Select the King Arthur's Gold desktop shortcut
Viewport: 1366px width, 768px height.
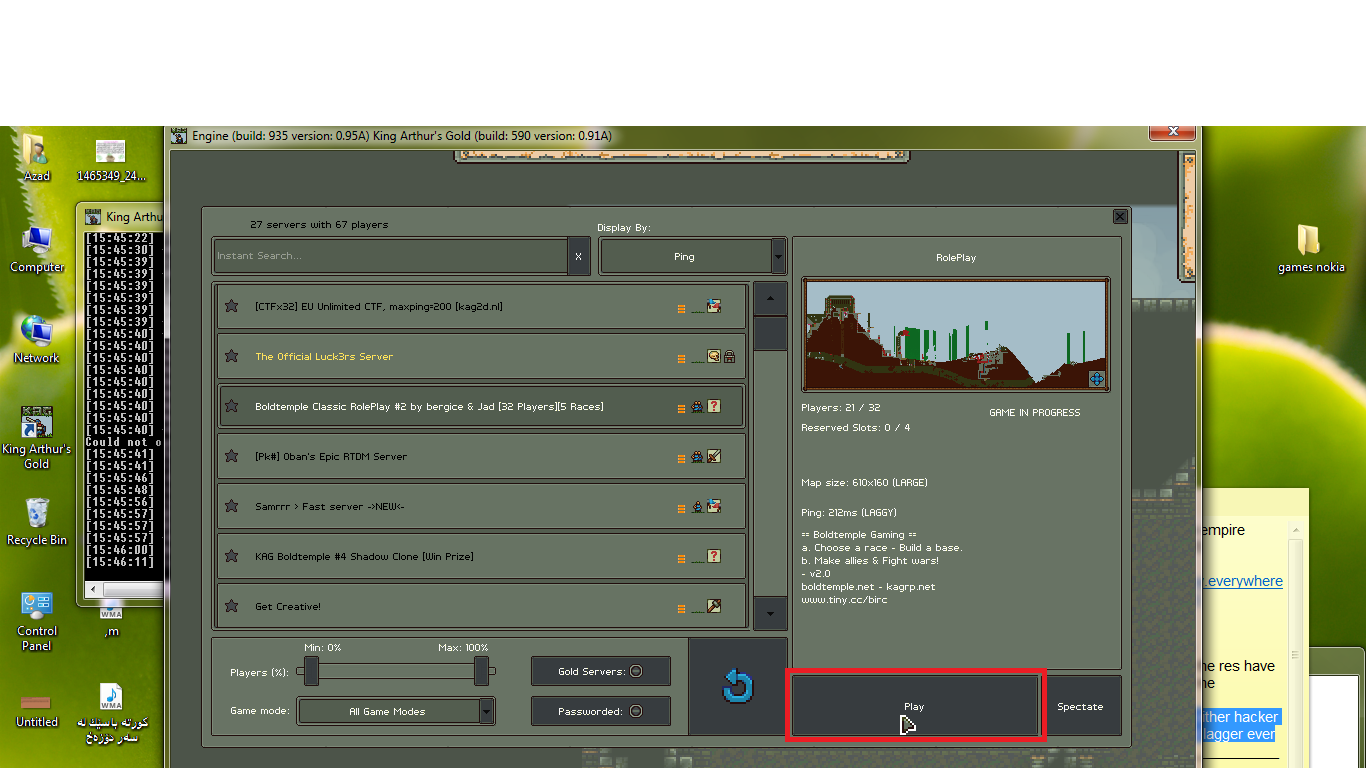tap(37, 438)
